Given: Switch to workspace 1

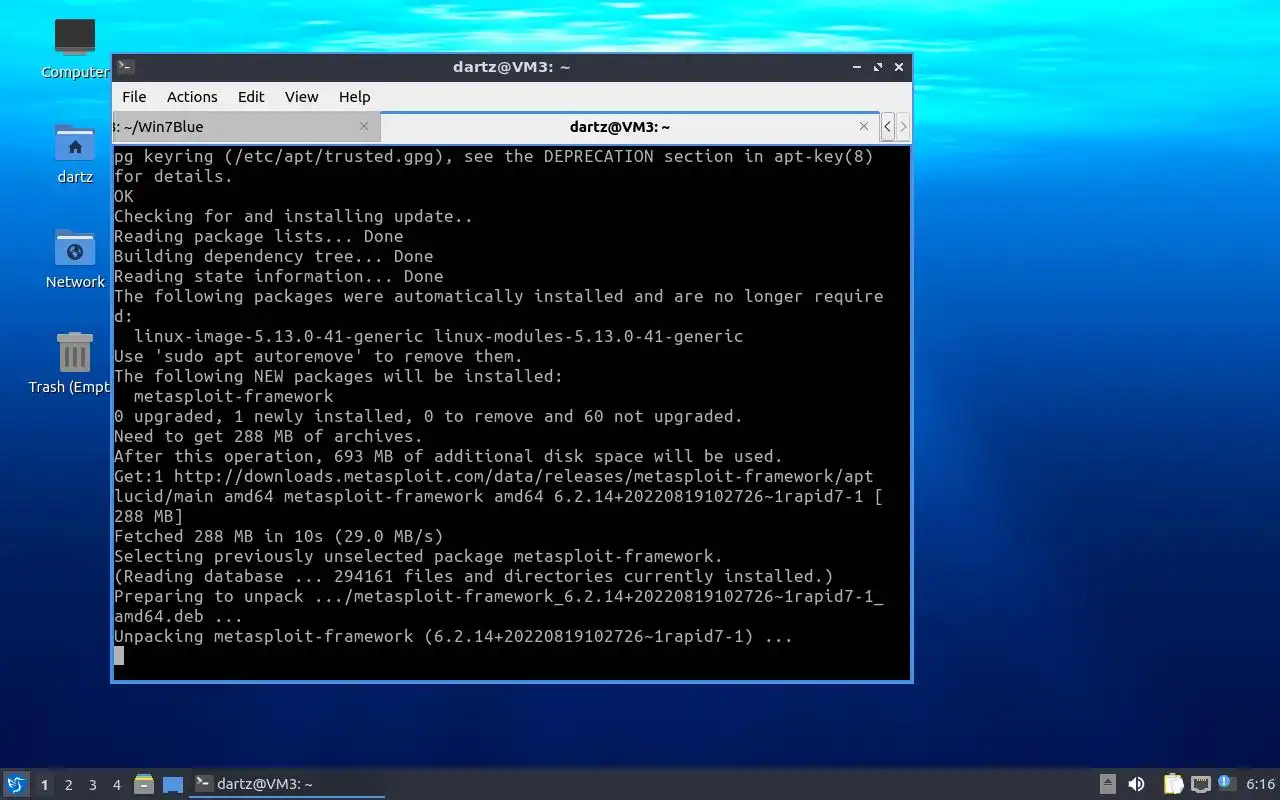Looking at the screenshot, I should 44,785.
